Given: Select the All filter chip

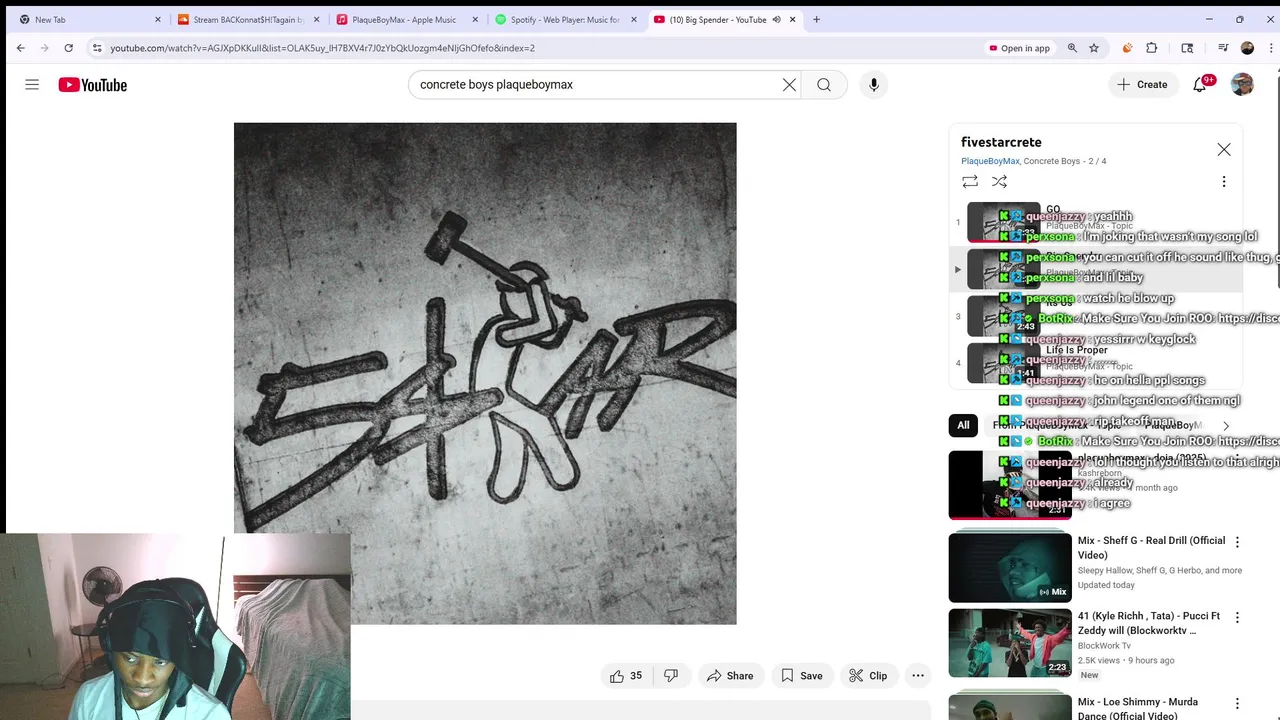Looking at the screenshot, I should click(963, 425).
